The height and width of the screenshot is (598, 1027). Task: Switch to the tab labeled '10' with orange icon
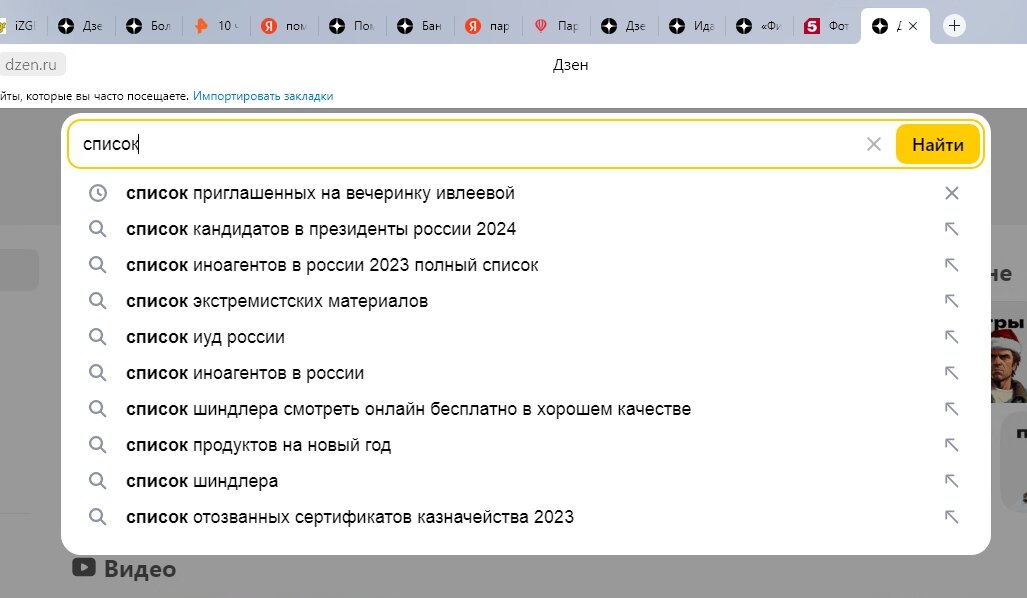coord(217,26)
